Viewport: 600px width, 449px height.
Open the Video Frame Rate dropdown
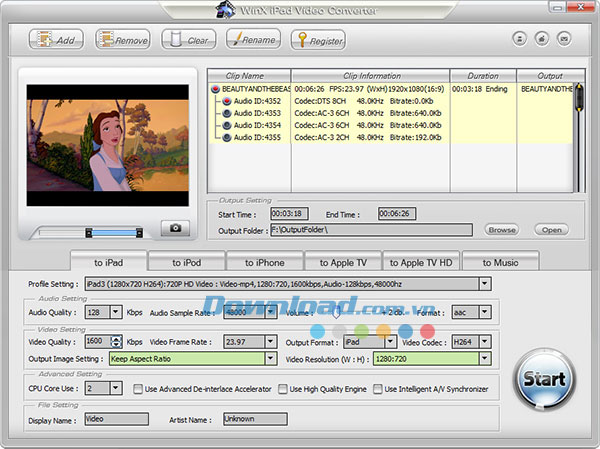(271, 342)
